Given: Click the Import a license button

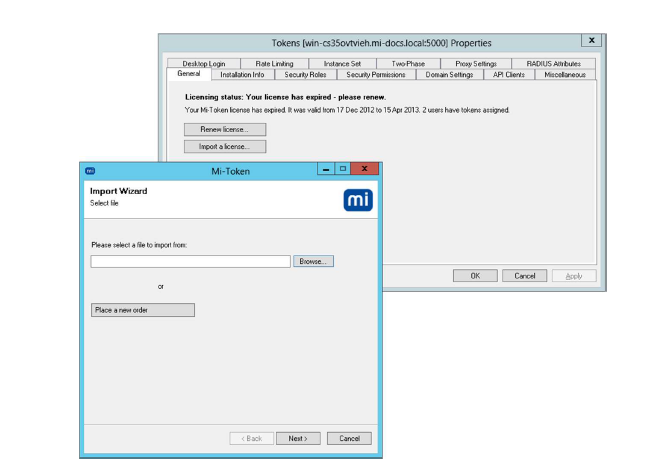Looking at the screenshot, I should pyautogui.click(x=225, y=147).
